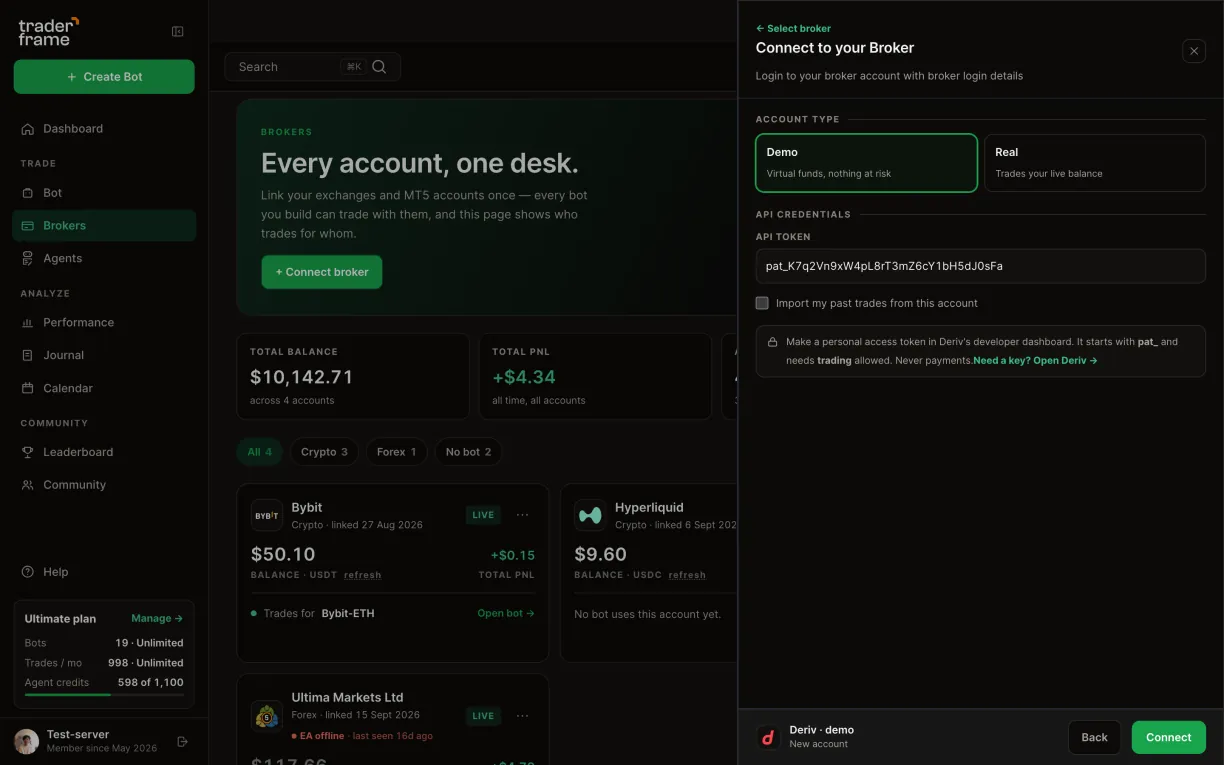1224x765 pixels.
Task: Click the Ultima Markets LIVE badge
Action: (x=483, y=716)
